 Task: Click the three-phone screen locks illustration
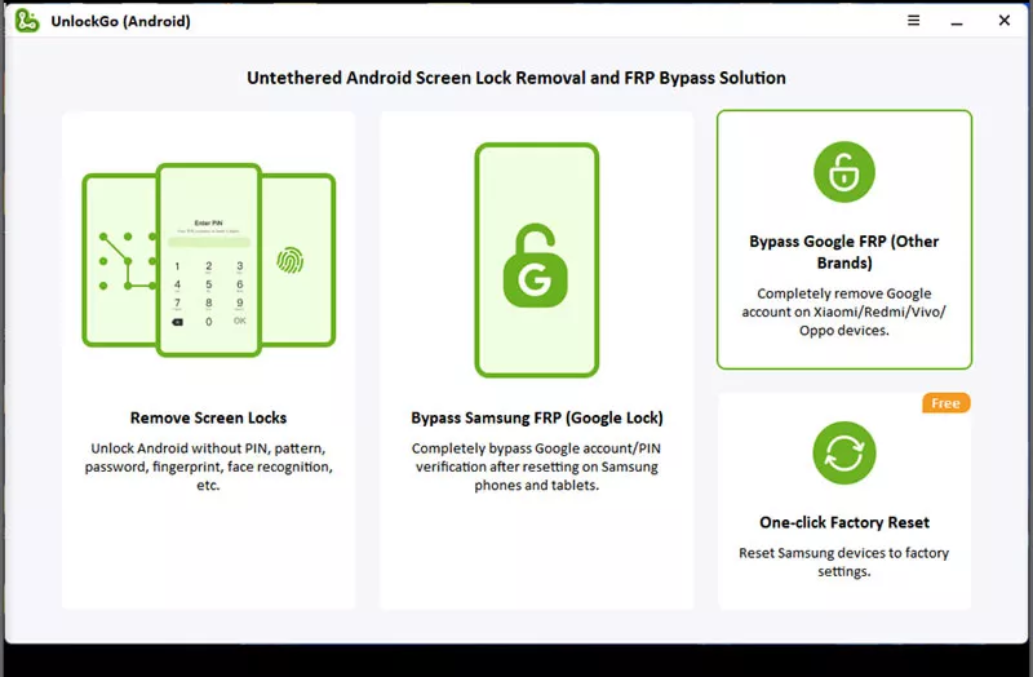tap(209, 260)
